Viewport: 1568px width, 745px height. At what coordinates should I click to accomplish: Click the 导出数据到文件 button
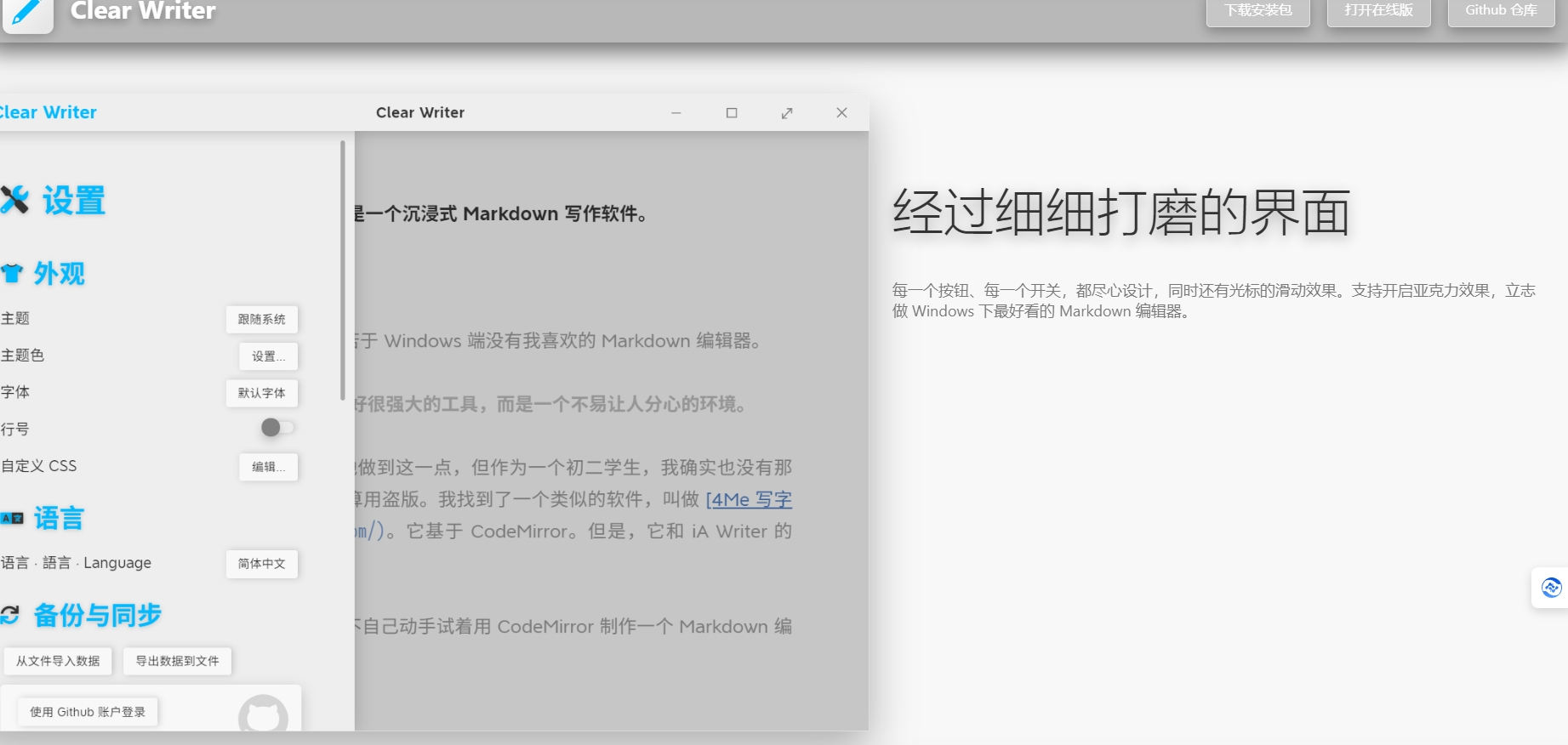[x=177, y=661]
